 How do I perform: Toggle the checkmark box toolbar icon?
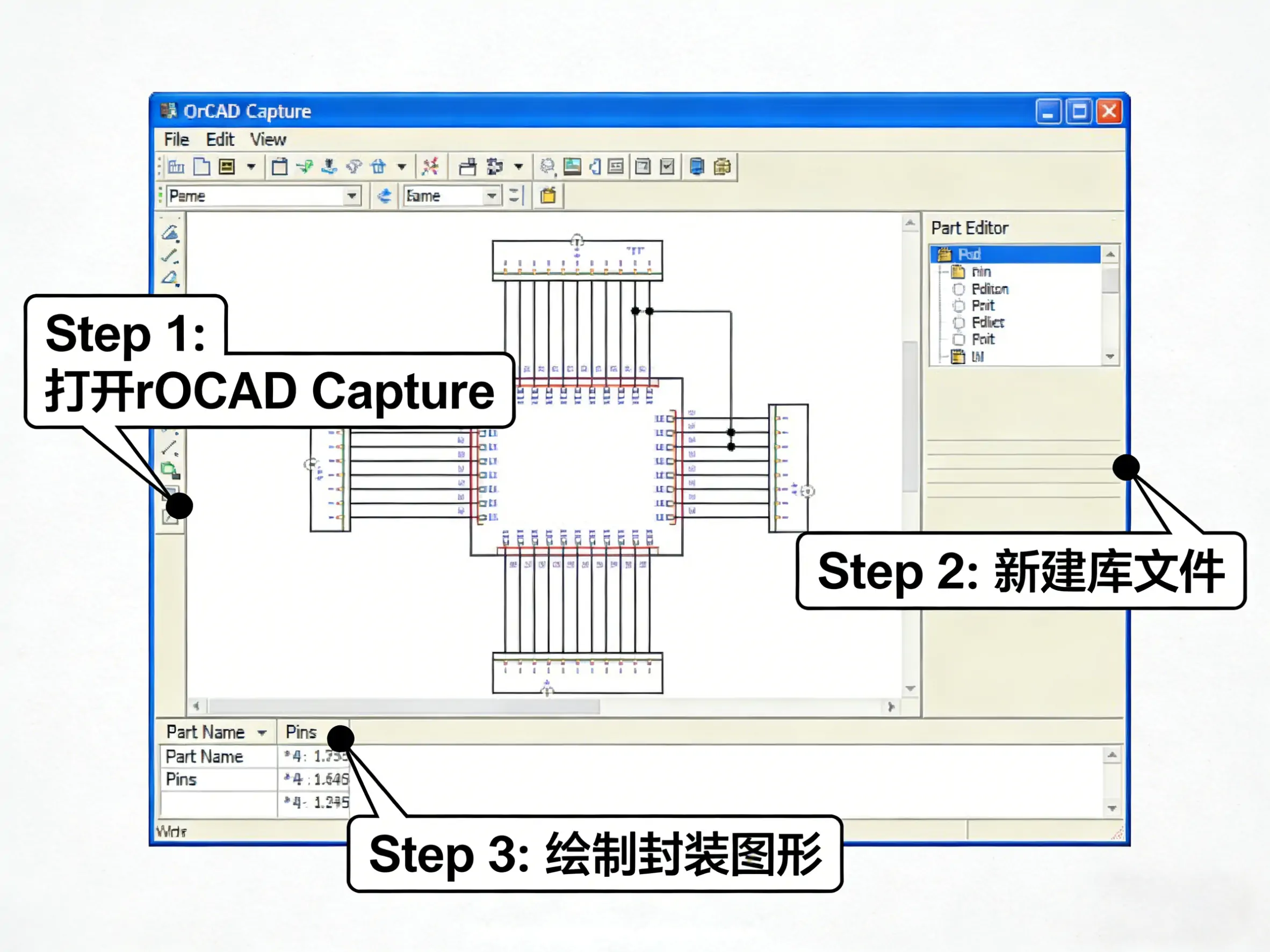(667, 167)
